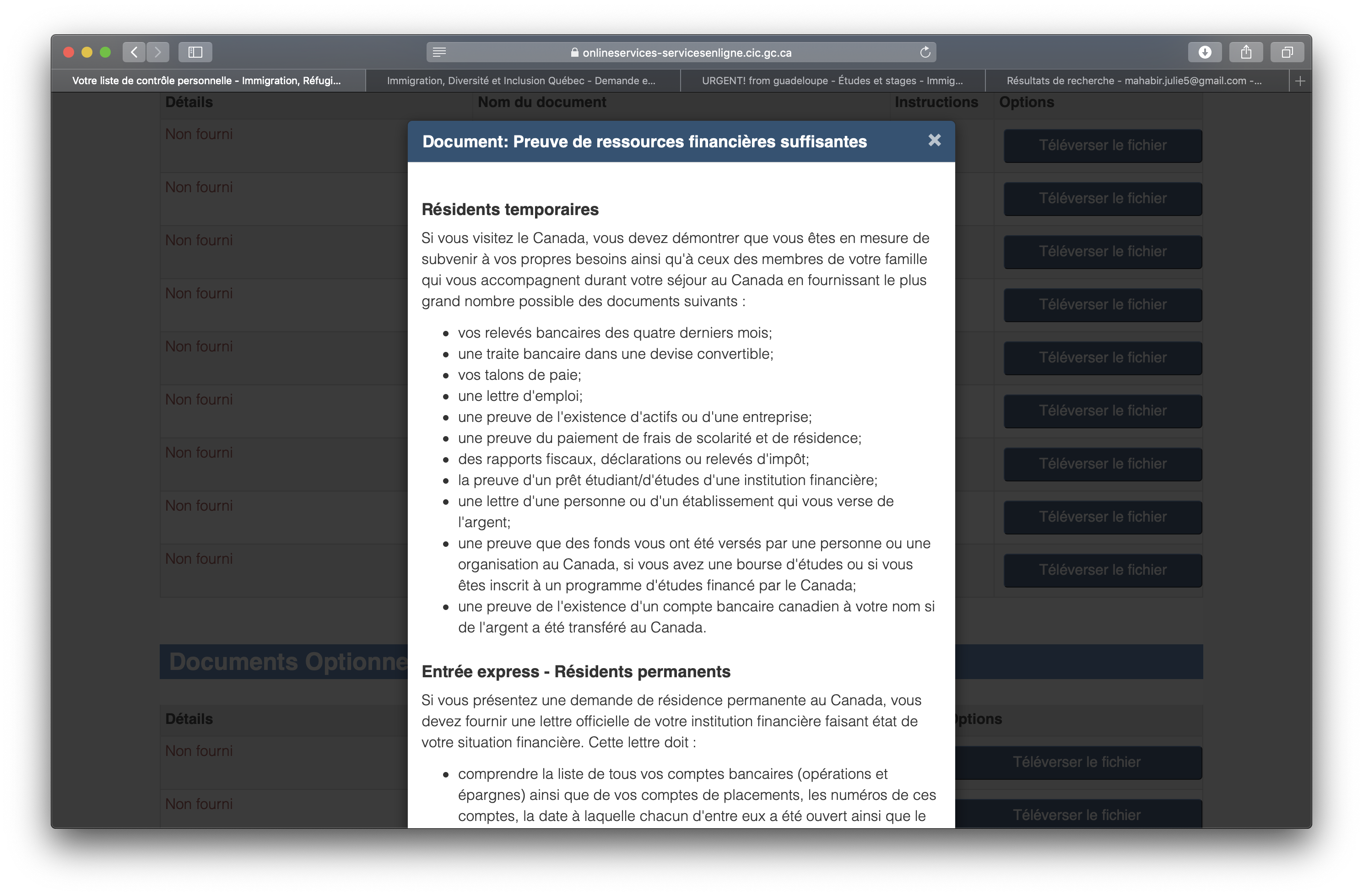Click the green fullscreen window button

[105, 52]
